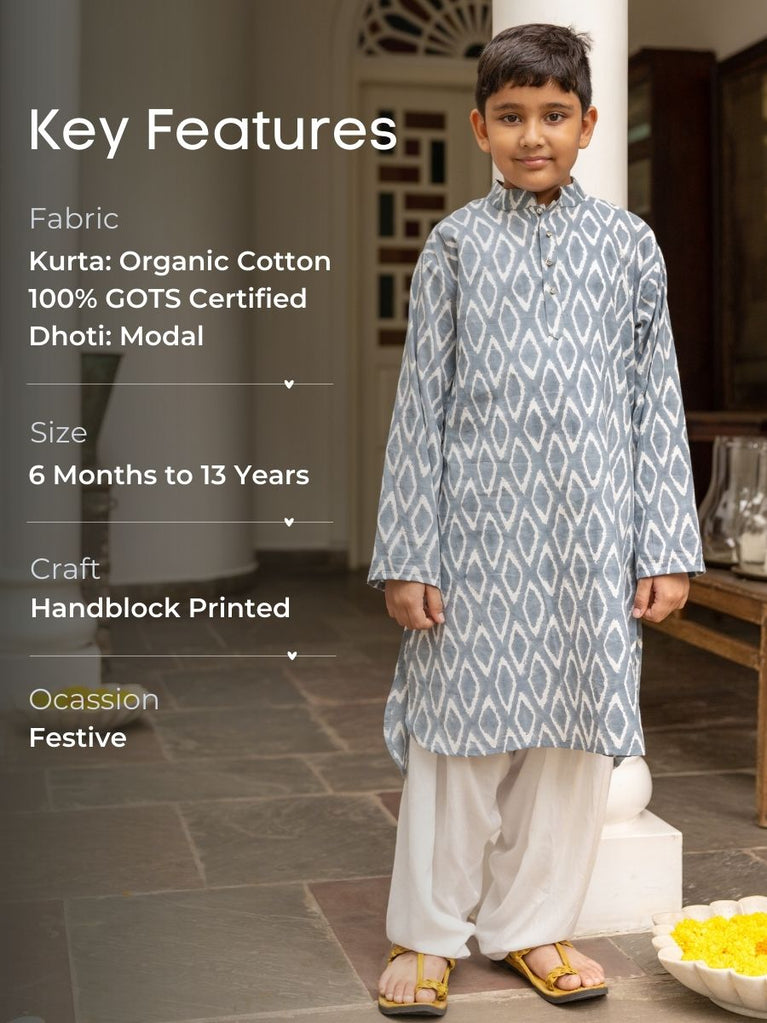The image size is (767, 1023).
Task: Click the yellow sandals on the boy's feet
Action: (492, 977)
